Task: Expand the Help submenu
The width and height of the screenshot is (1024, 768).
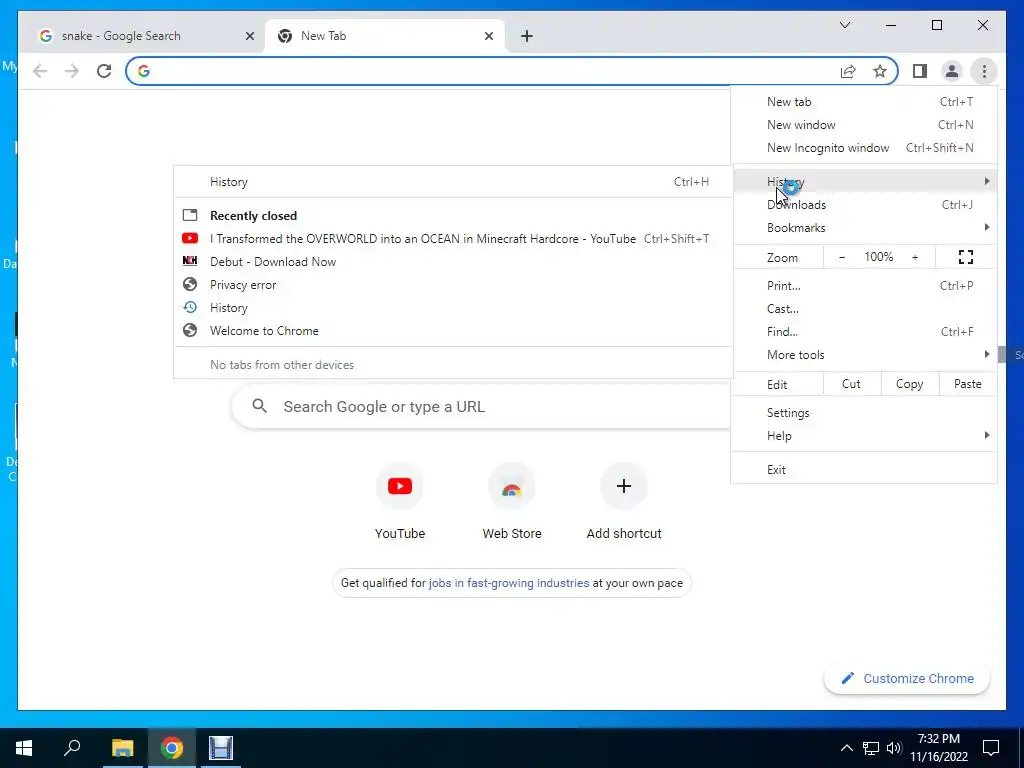Action: tap(864, 436)
